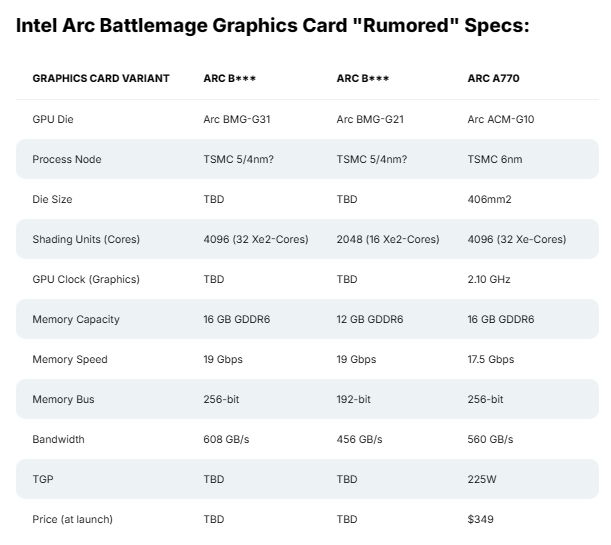Click the 406mm2 die size value

[x=490, y=200]
